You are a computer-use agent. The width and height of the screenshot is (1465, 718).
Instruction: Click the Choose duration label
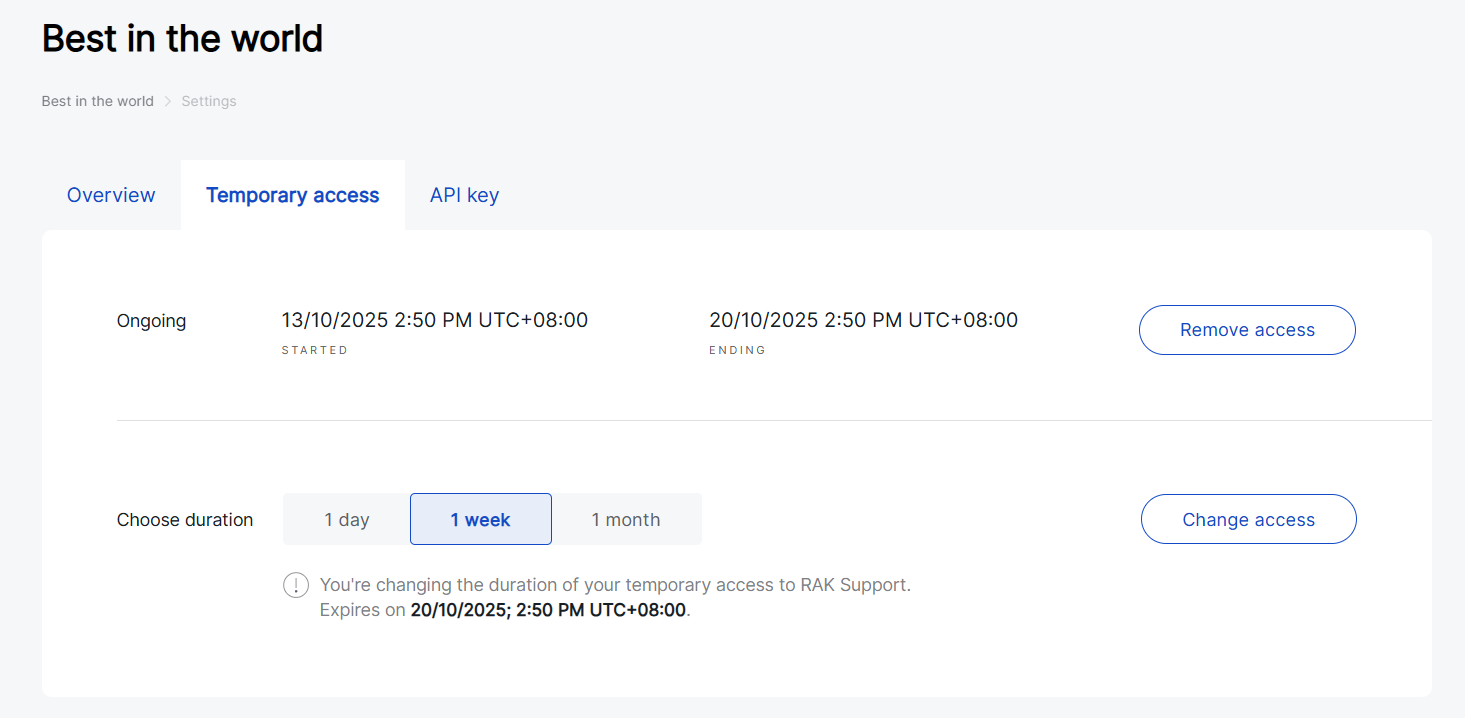185,520
